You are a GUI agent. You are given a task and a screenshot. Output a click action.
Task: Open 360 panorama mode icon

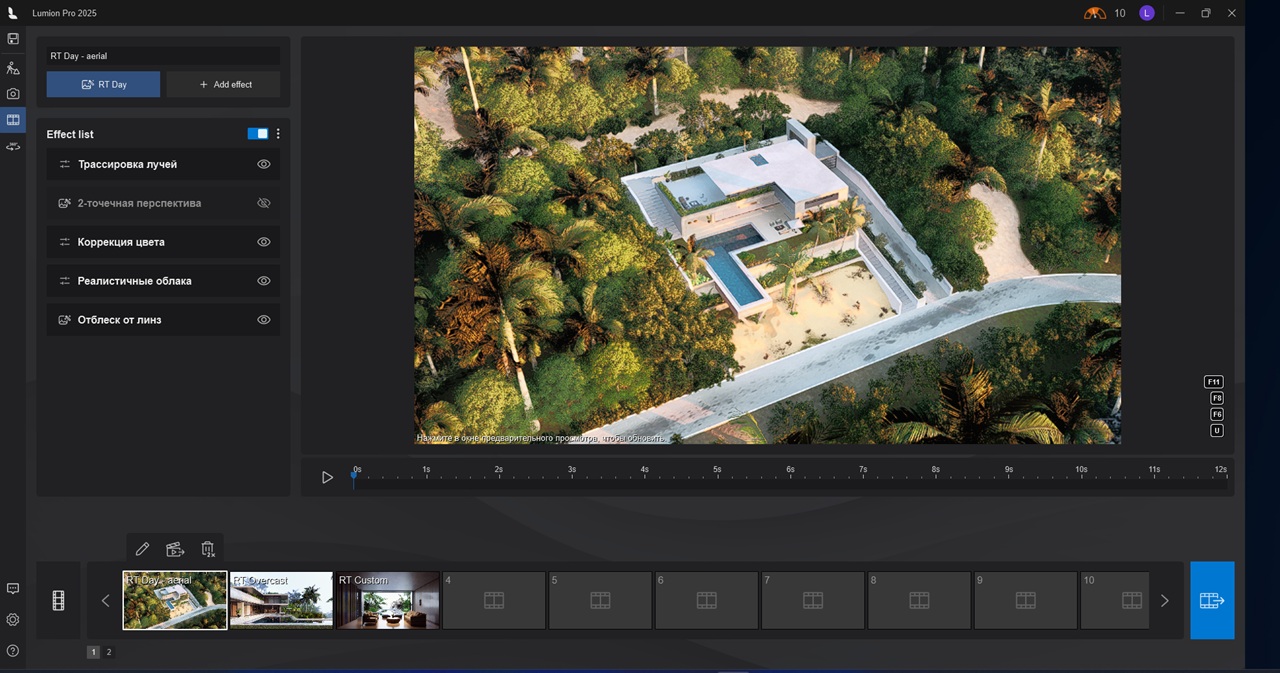[13, 147]
